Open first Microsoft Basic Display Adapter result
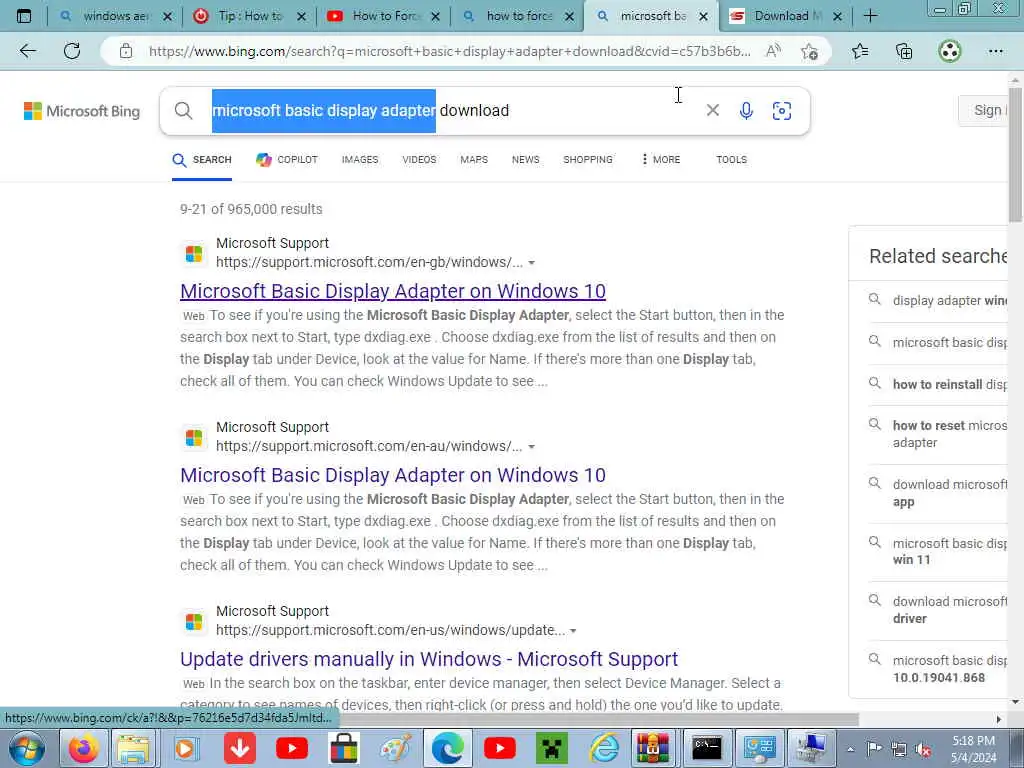 [x=393, y=291]
